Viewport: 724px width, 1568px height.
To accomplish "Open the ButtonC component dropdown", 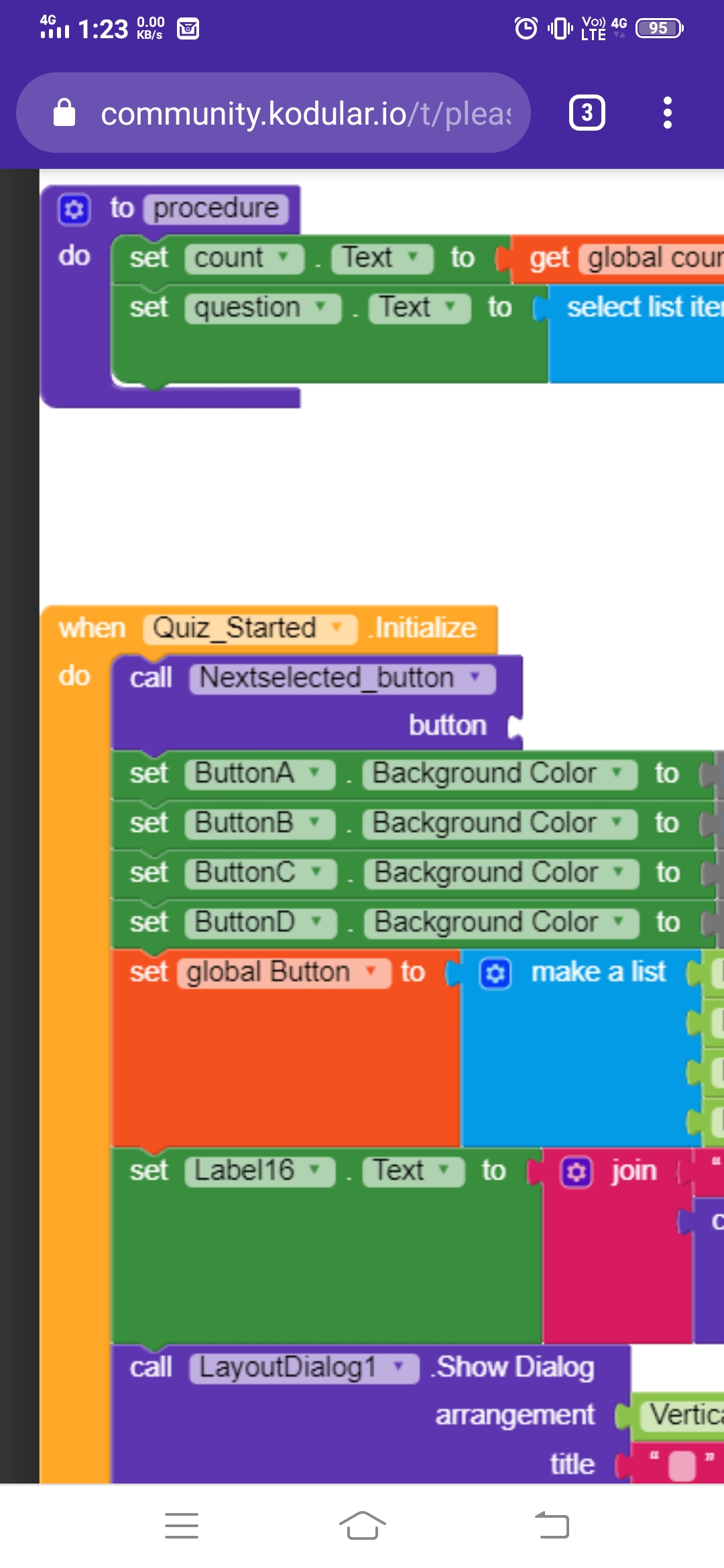I will pyautogui.click(x=260, y=873).
